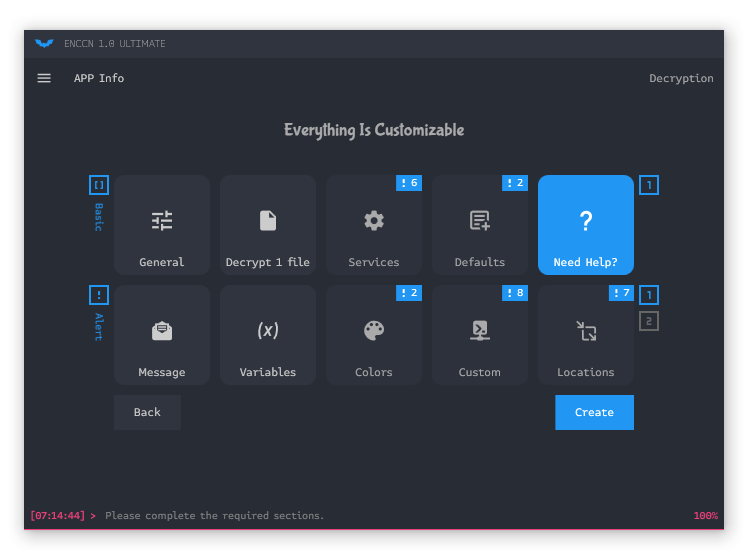Open the hamburger menu
The width and height of the screenshot is (744, 560).
(44, 78)
